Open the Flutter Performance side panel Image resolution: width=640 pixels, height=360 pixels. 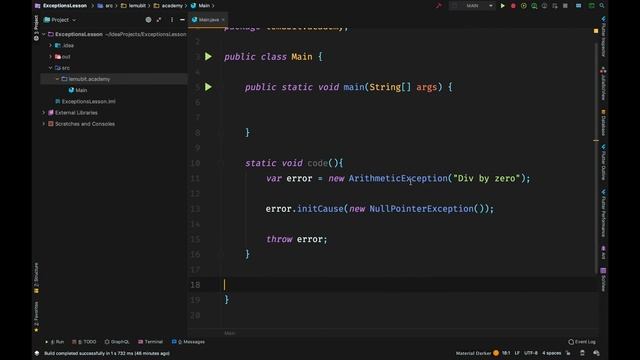pos(603,213)
